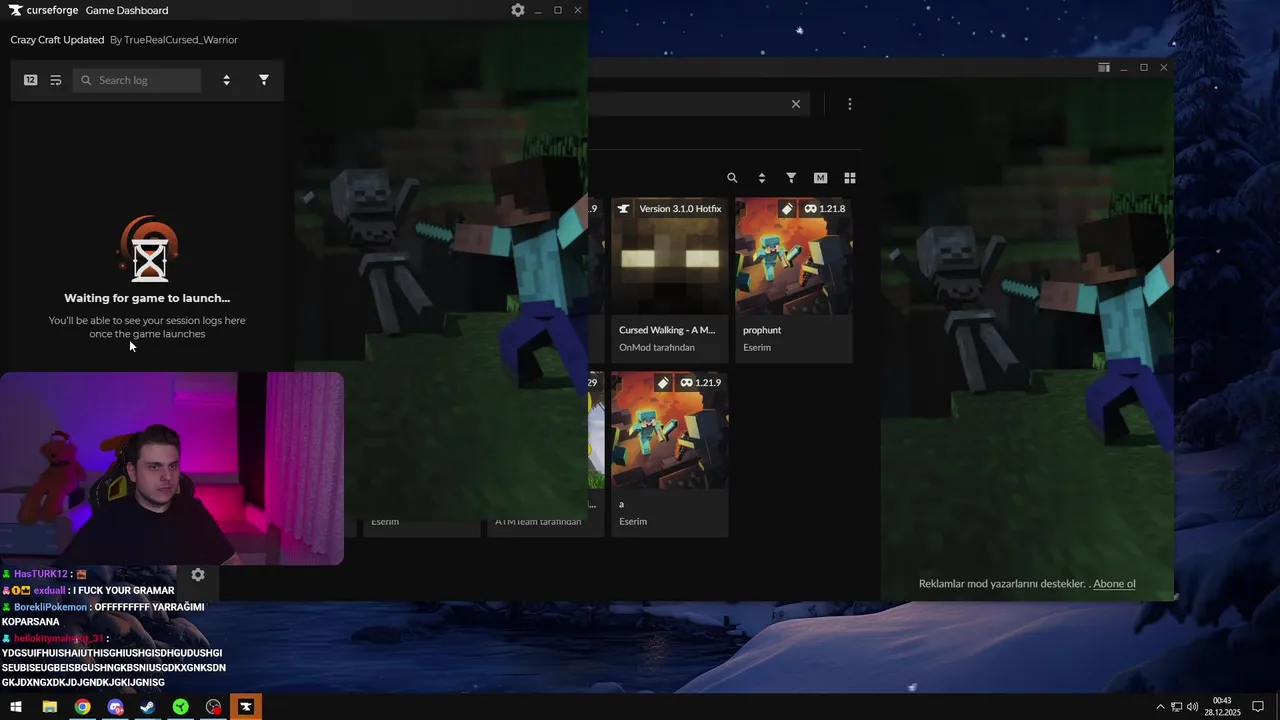Open CurseForge from taskbar
The image size is (1280, 720).
pos(246,707)
